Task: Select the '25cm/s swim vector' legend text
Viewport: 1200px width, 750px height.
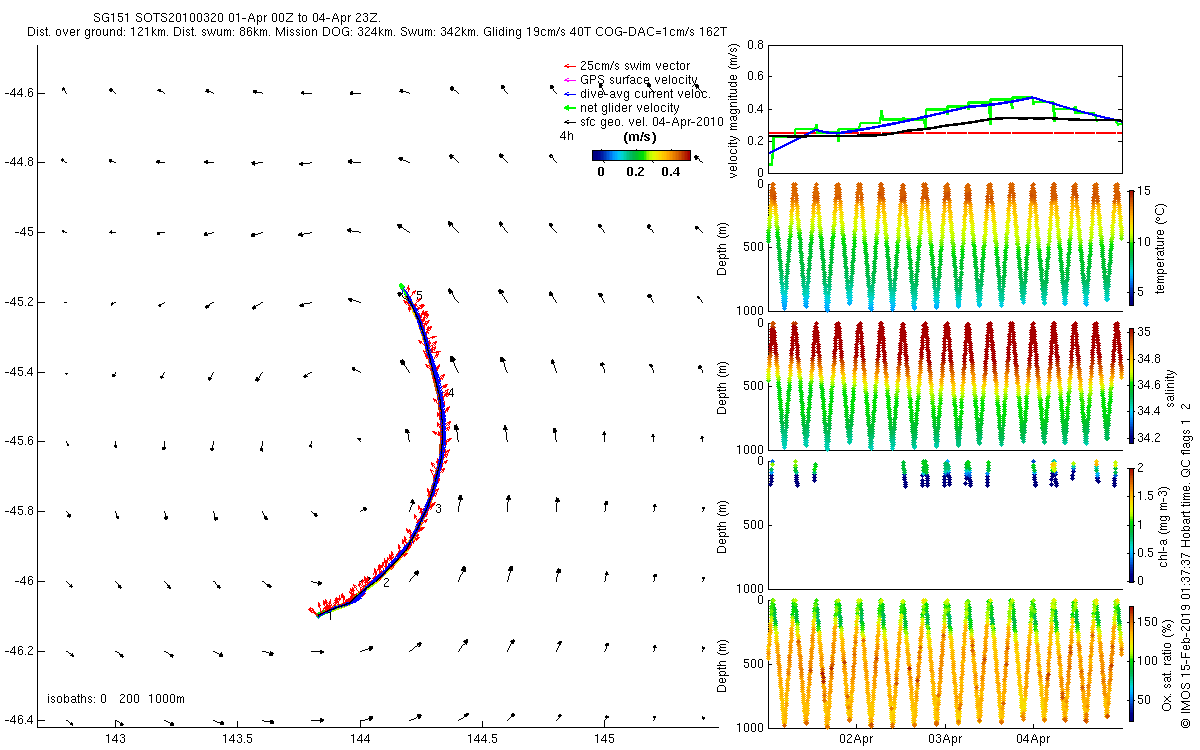Action: [635, 66]
